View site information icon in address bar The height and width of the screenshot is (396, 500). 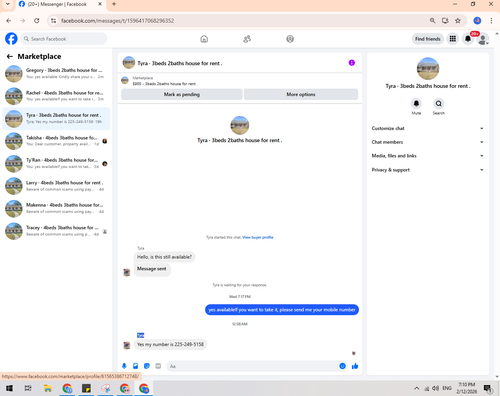pyautogui.click(x=53, y=21)
